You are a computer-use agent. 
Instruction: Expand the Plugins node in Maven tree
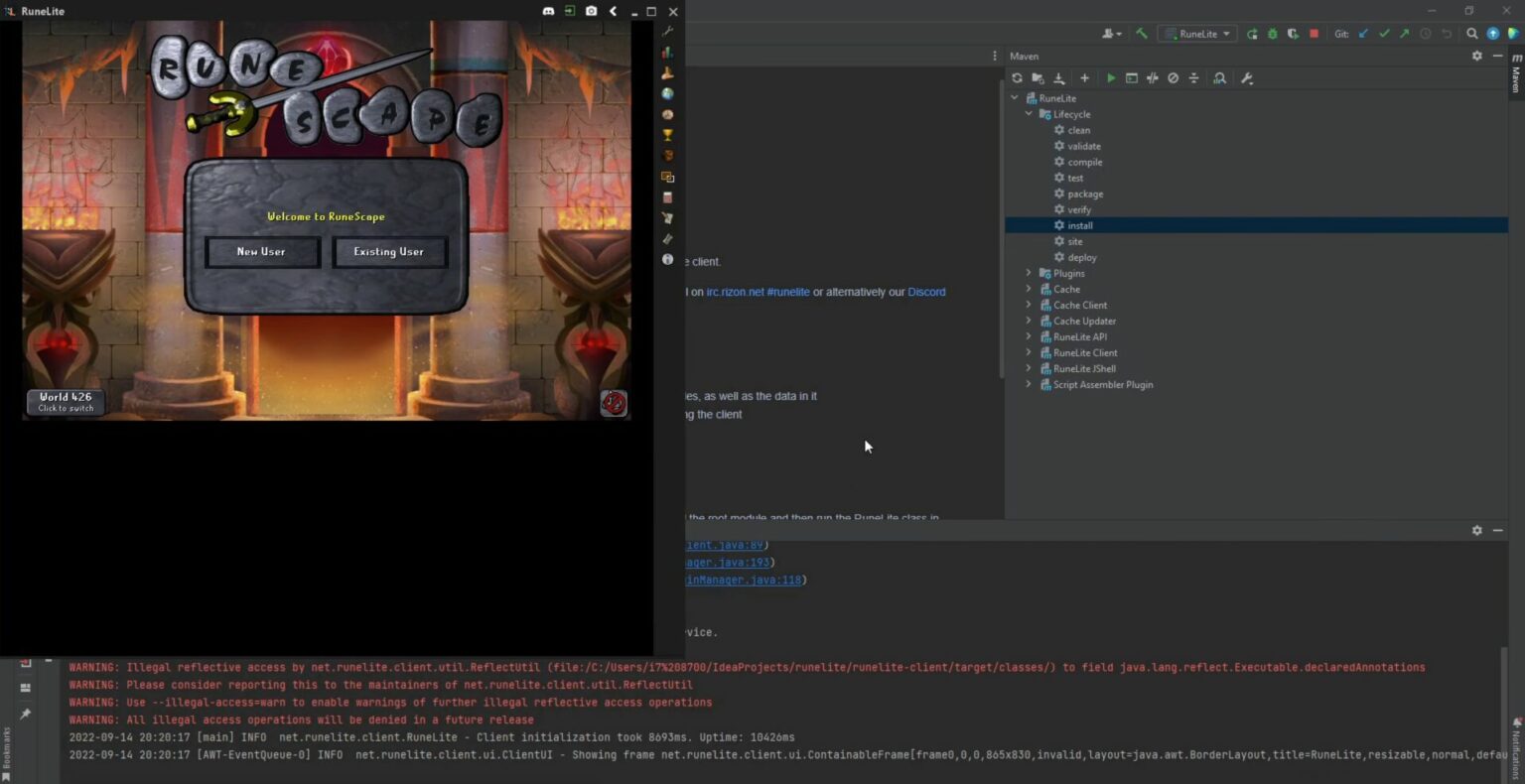tap(1028, 273)
